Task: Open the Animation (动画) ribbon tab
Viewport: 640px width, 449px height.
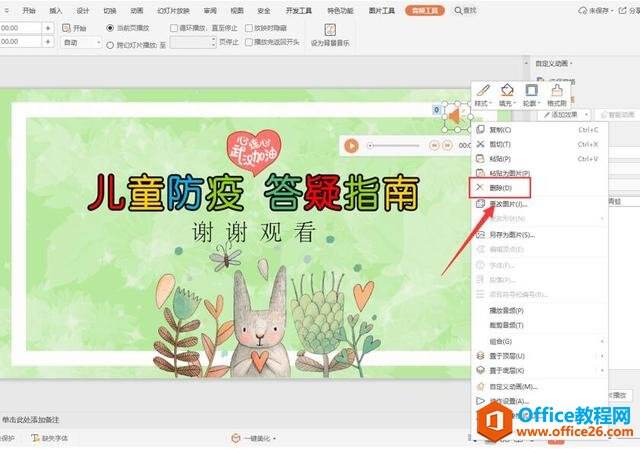Action: (137, 11)
